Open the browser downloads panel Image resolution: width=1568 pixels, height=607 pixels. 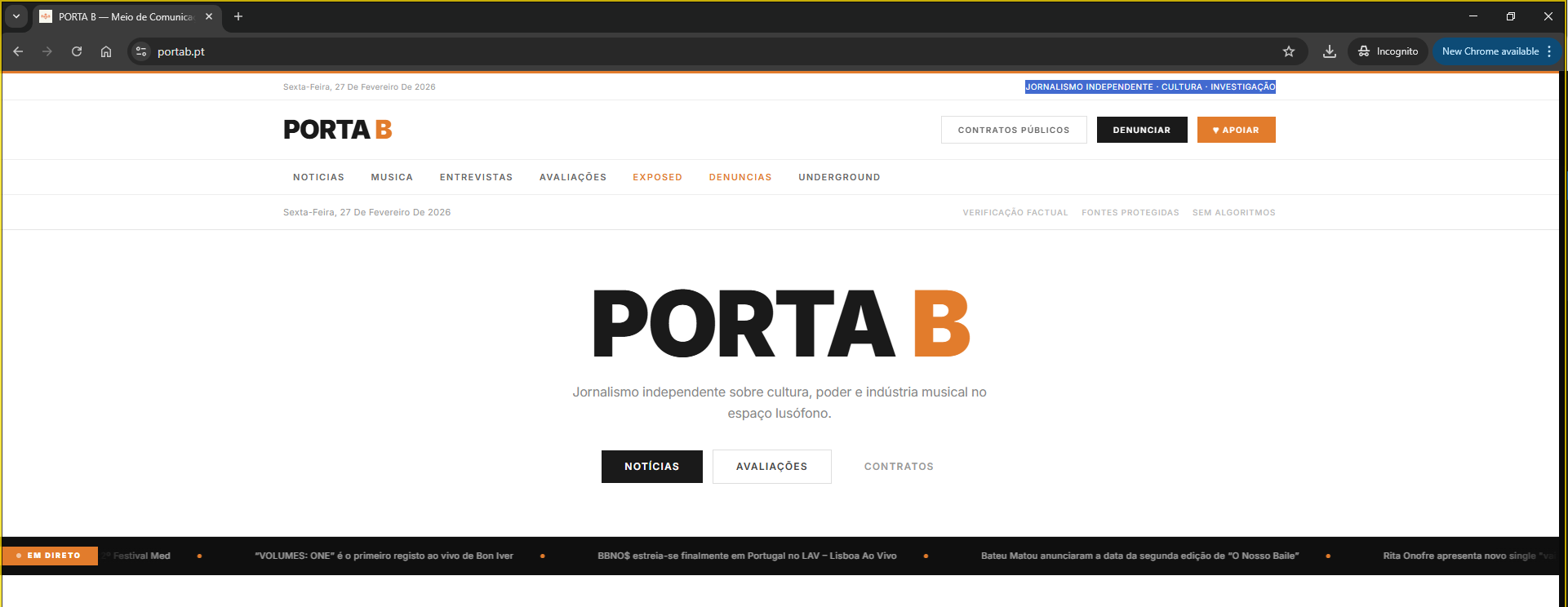[1330, 51]
